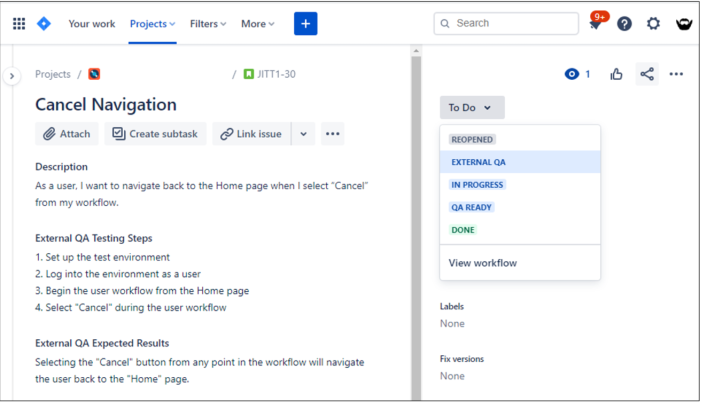Expand the Filters dropdown menu
The image size is (701, 402).
pos(208,24)
